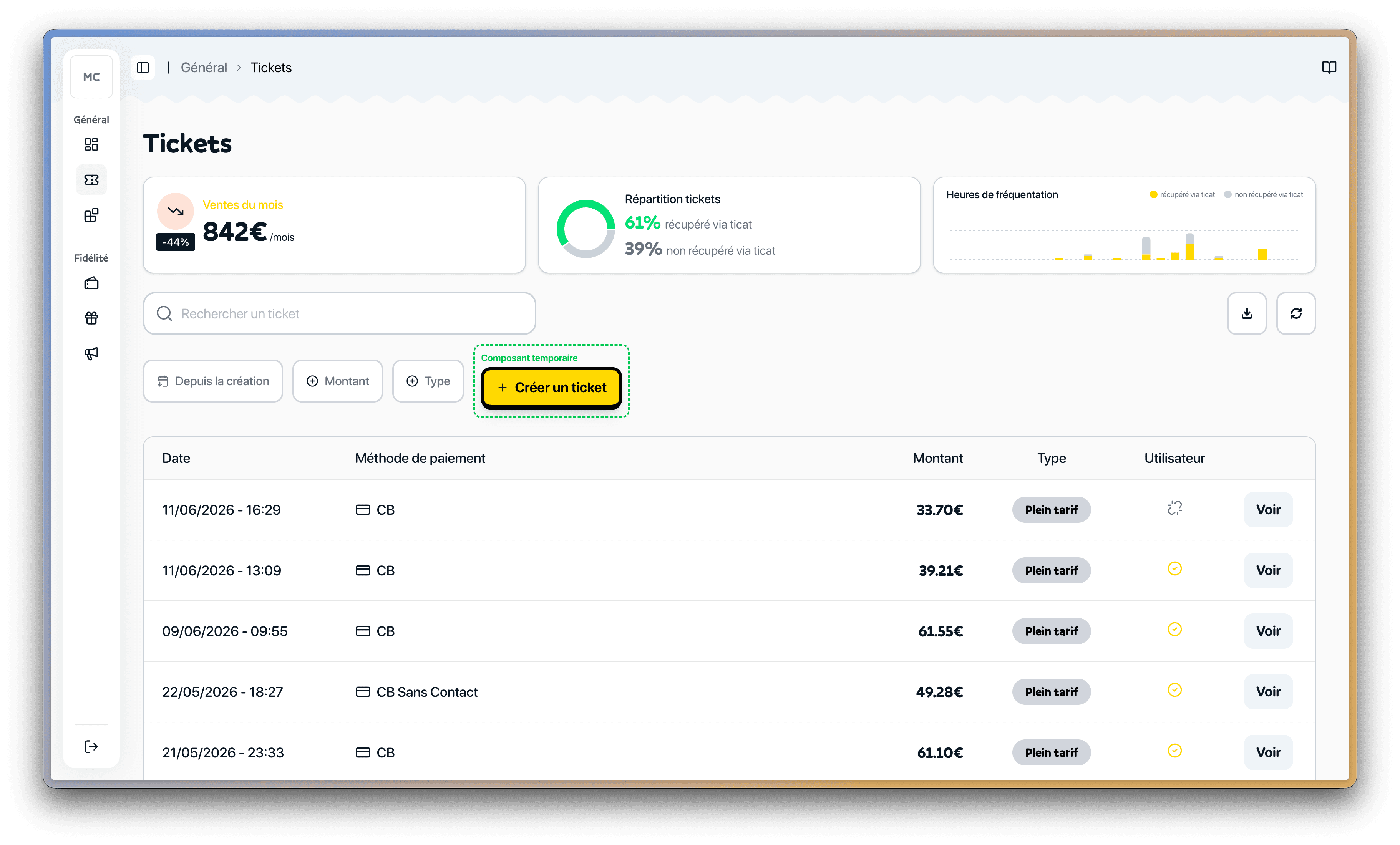View the 22/05/2026 - 18:27 ticket

point(1267,692)
